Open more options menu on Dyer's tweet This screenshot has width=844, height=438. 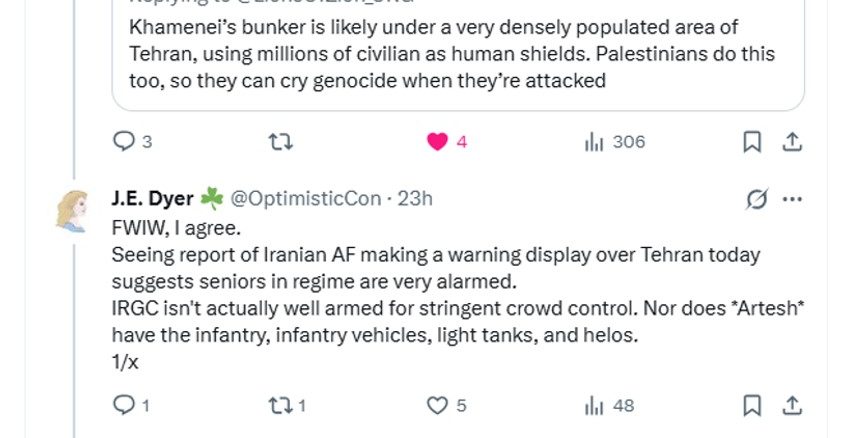(792, 199)
